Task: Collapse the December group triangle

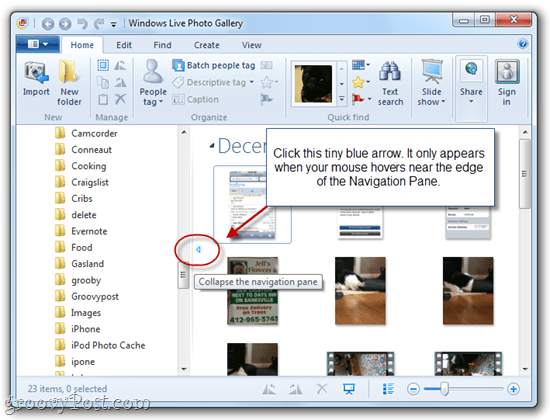Action: point(212,145)
